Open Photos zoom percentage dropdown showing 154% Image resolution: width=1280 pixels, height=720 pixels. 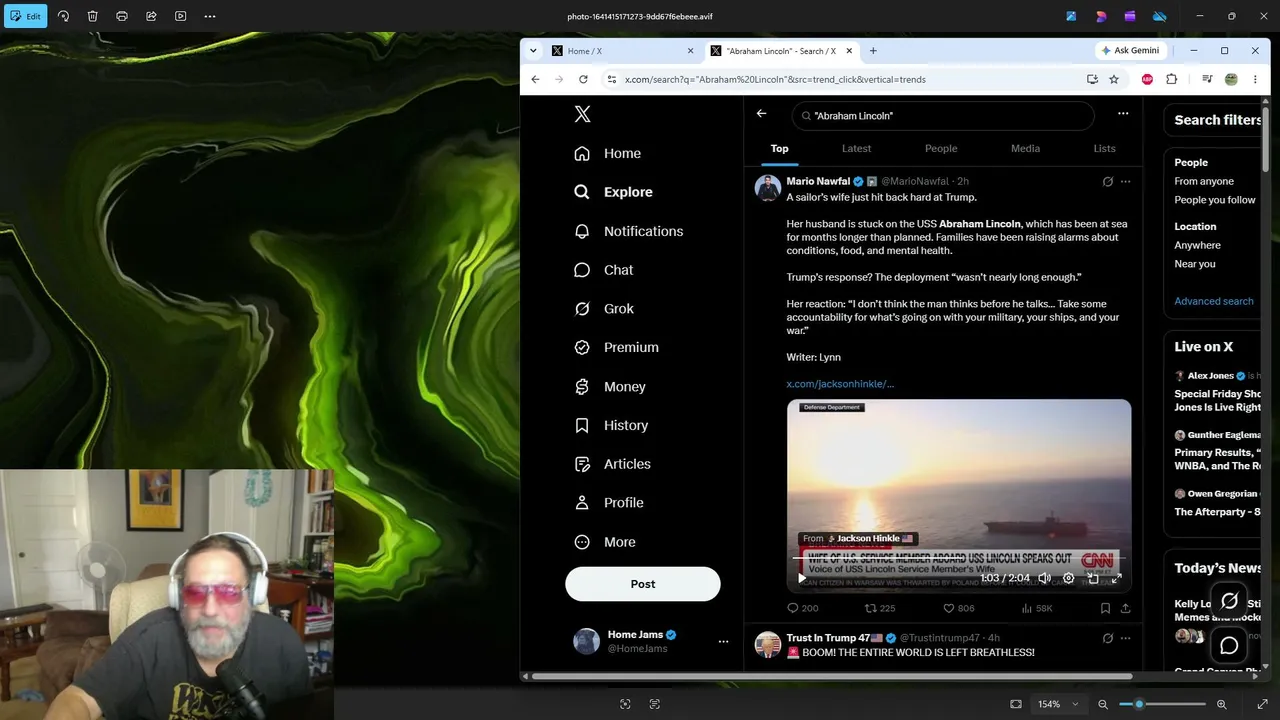1059,704
